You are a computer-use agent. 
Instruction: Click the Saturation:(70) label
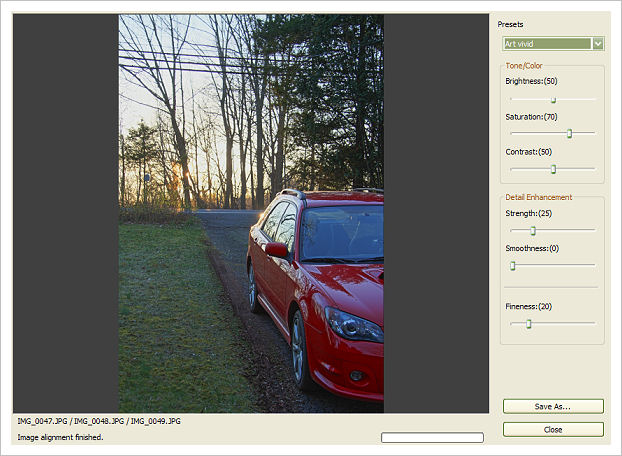click(x=531, y=117)
